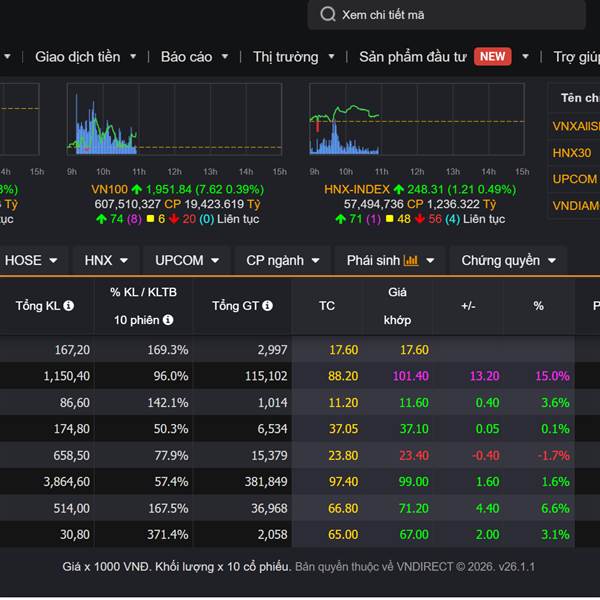Click the red NEW badge
This screenshot has height=600, width=600.
(x=492, y=57)
